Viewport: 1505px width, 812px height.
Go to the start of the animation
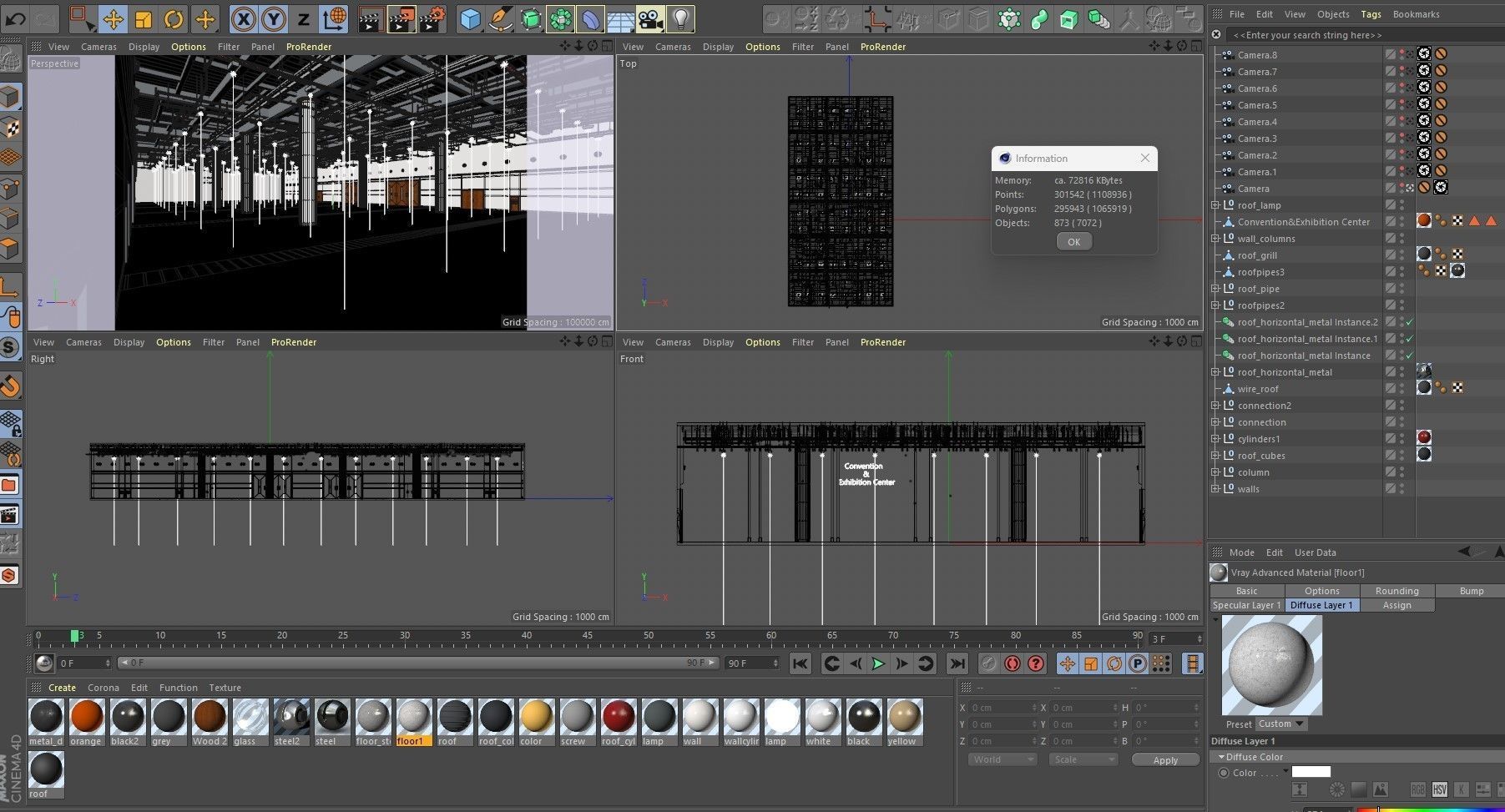[800, 663]
